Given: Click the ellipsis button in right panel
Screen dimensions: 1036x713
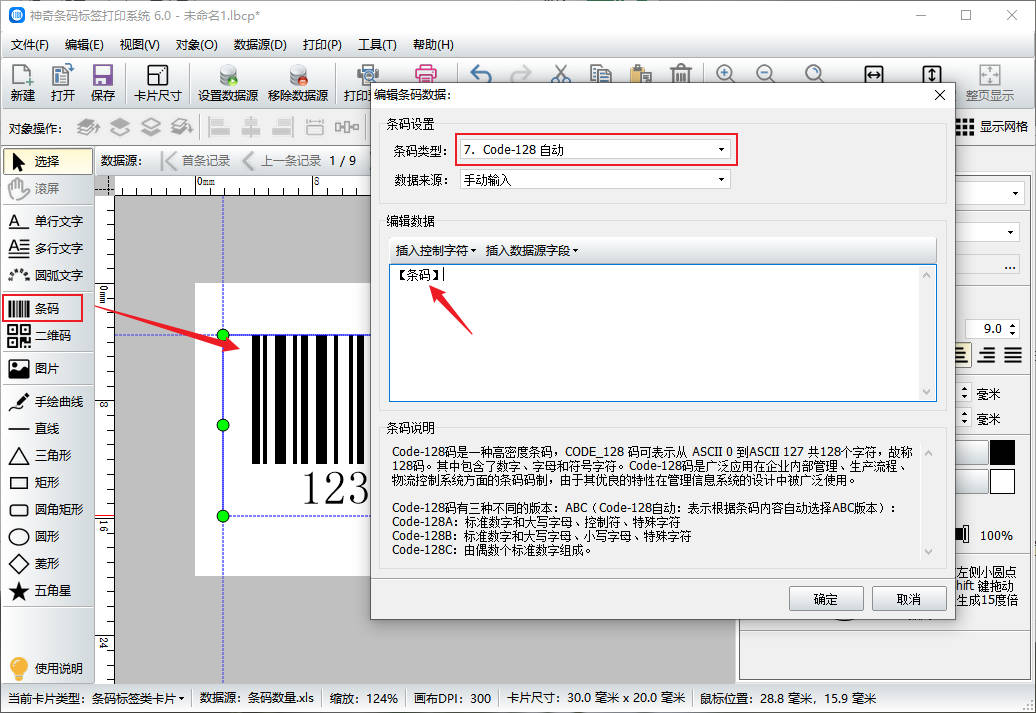Looking at the screenshot, I should pyautogui.click(x=1010, y=266).
